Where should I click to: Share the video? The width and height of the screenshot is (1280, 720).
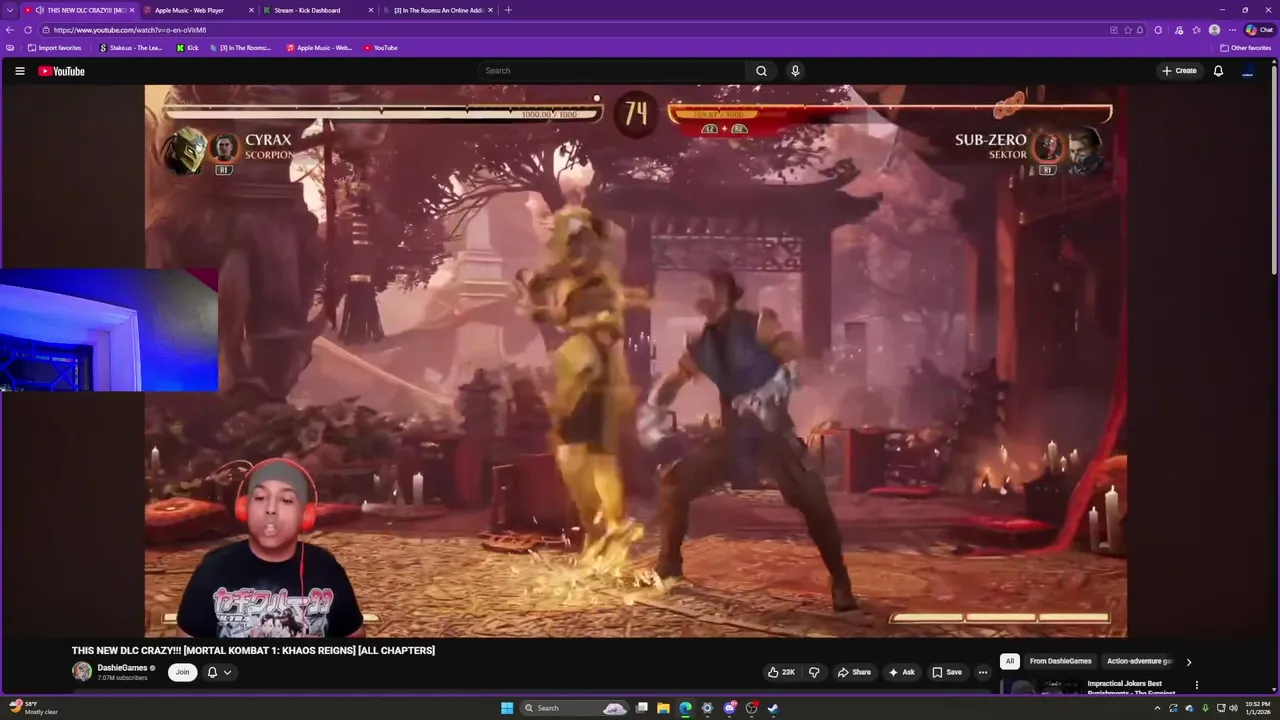(854, 672)
